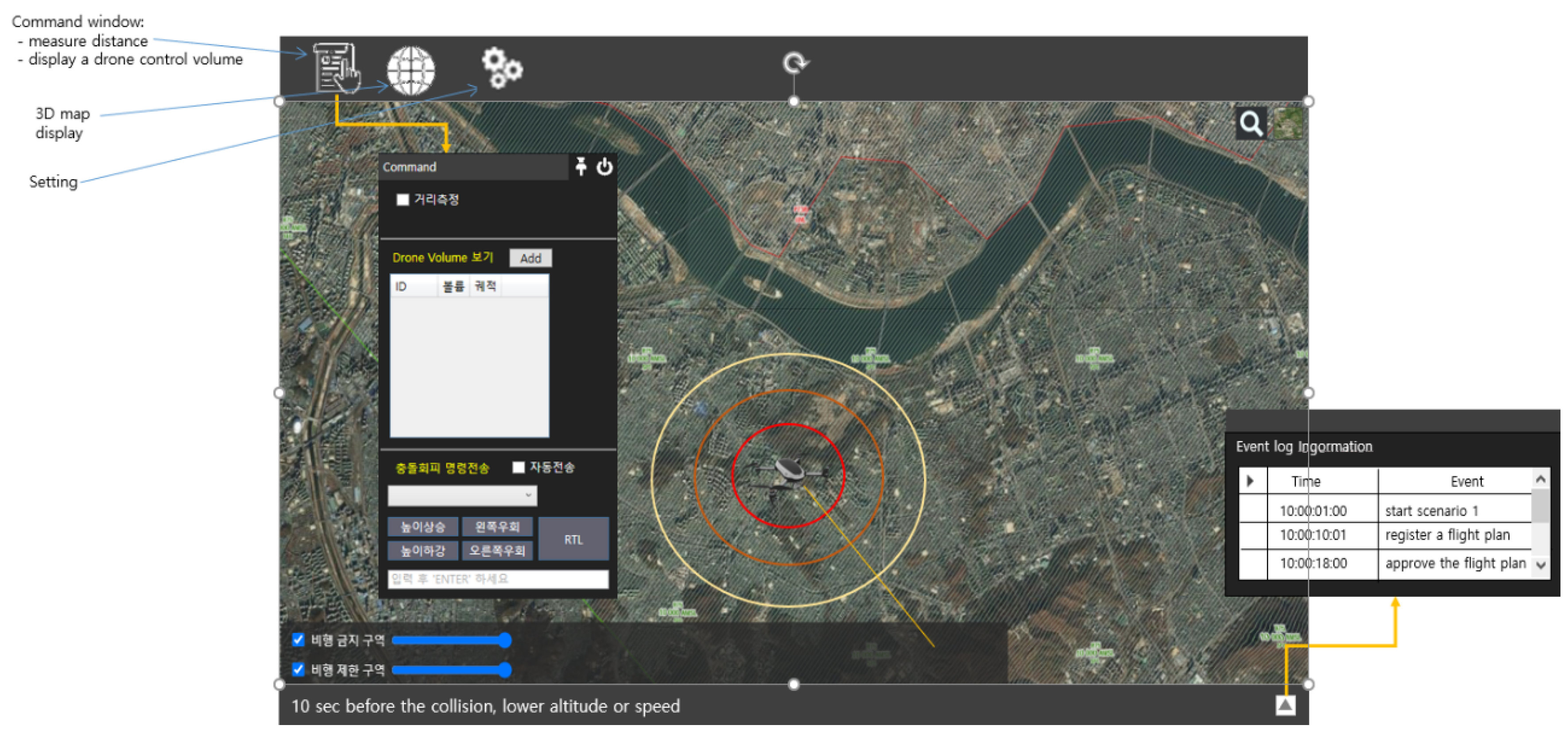Toggle the 자동전송 auto-send checkbox
The image size is (1568, 733).
tap(518, 467)
